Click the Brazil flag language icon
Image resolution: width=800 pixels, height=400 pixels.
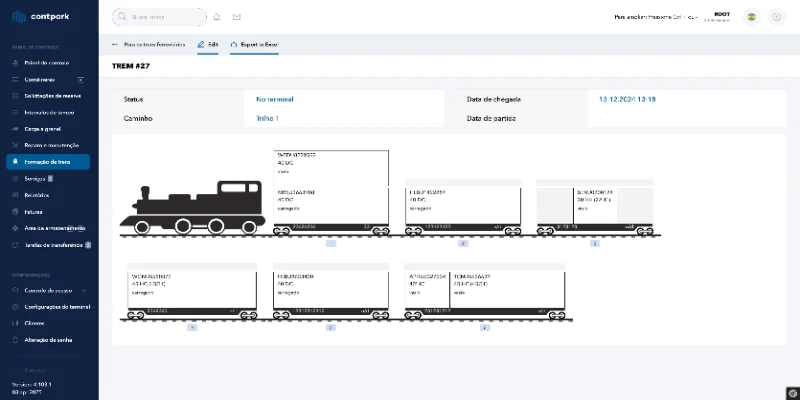751,17
